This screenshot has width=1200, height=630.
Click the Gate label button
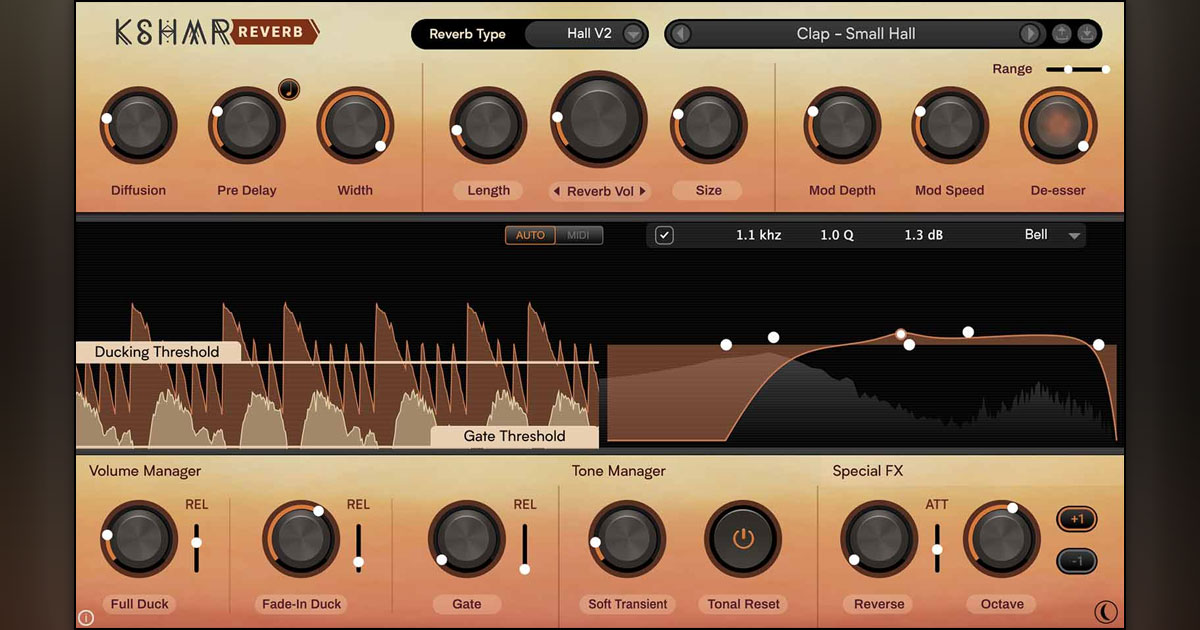[x=466, y=604]
